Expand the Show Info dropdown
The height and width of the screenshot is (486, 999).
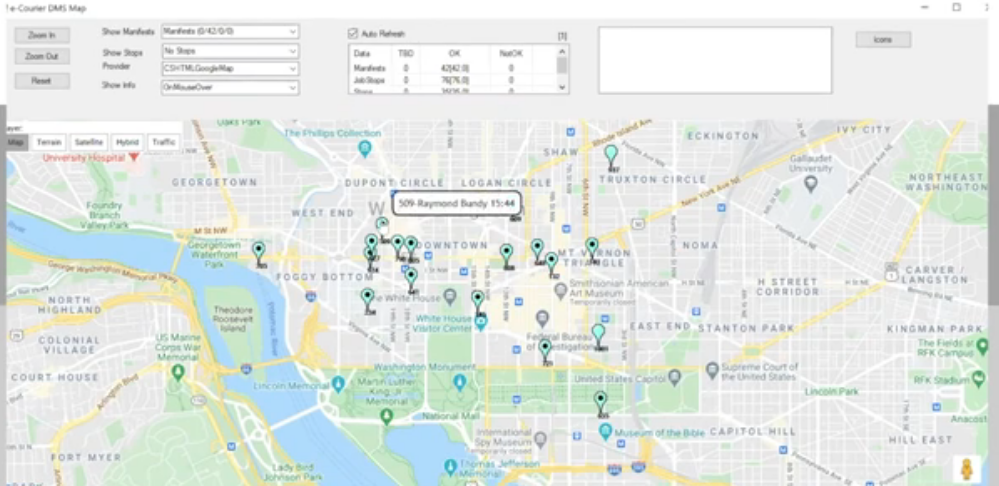pyautogui.click(x=230, y=87)
